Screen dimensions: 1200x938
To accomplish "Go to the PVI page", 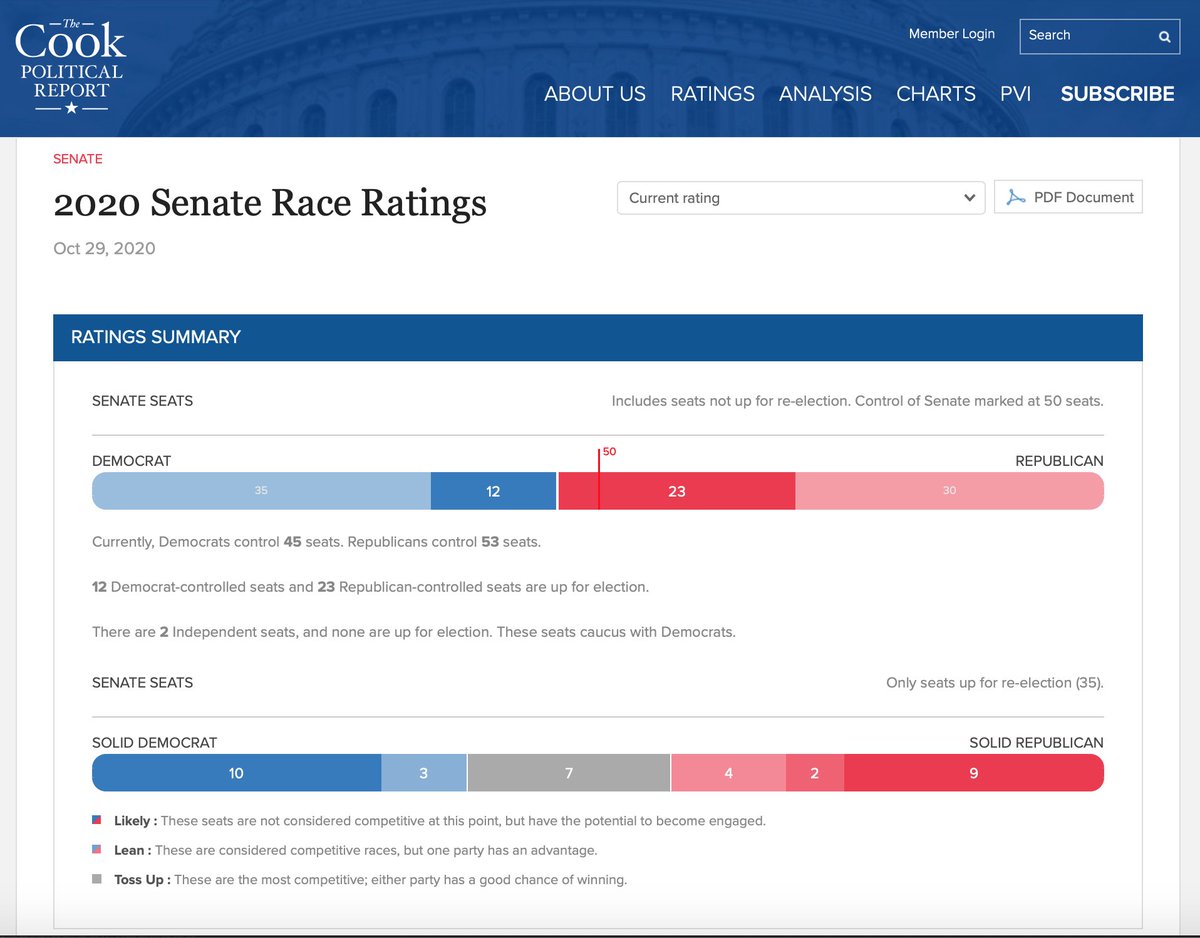I will (1016, 94).
